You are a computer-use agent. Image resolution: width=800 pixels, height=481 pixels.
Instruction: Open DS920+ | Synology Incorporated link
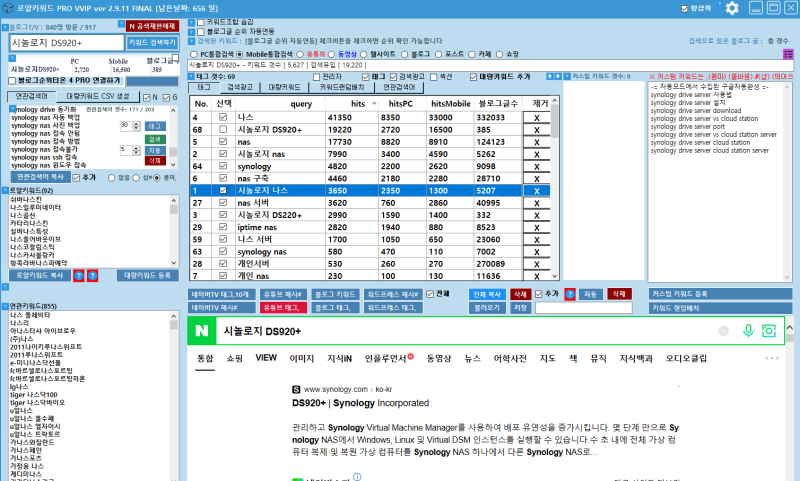361,403
